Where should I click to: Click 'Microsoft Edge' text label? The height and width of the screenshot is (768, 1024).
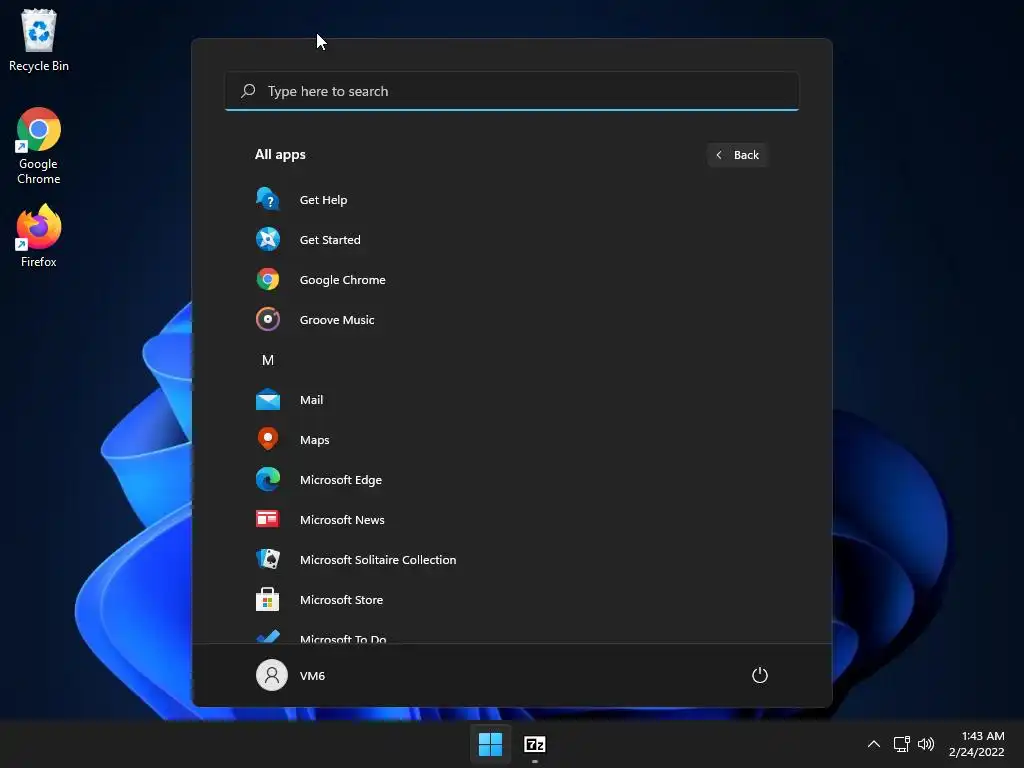click(x=341, y=480)
